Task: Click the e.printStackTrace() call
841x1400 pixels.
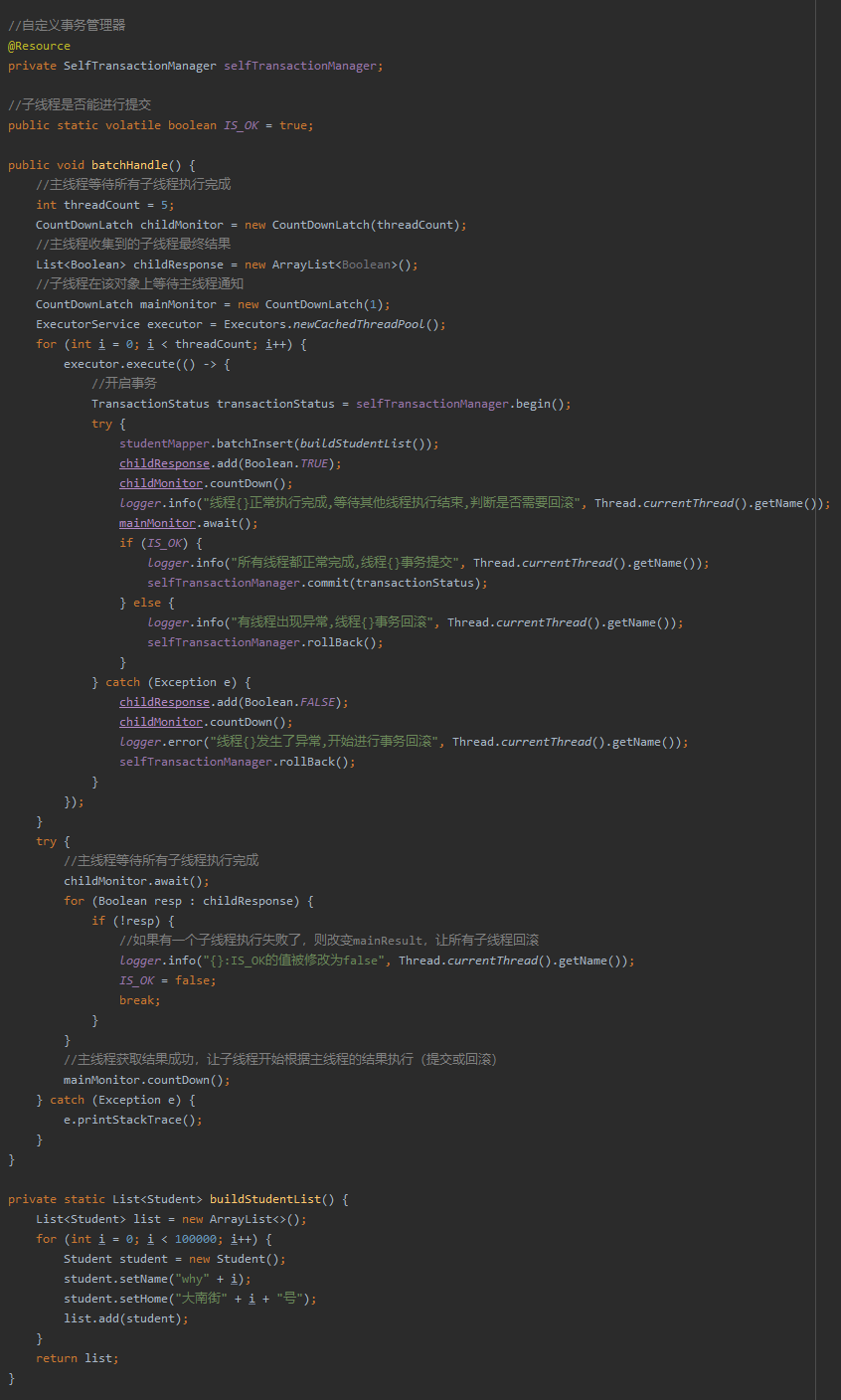Action: click(132, 1120)
